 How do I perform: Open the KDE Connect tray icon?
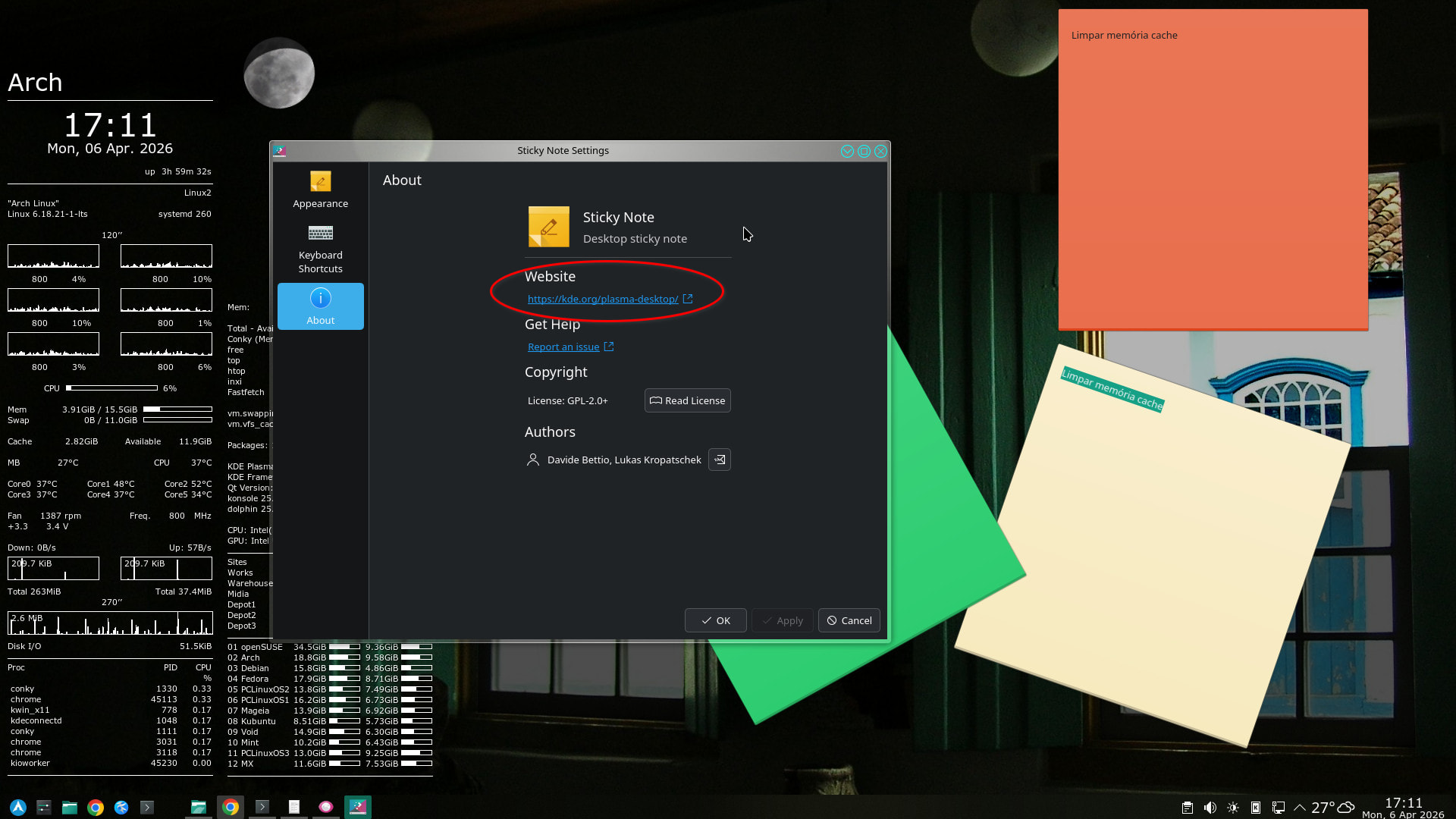click(1256, 808)
